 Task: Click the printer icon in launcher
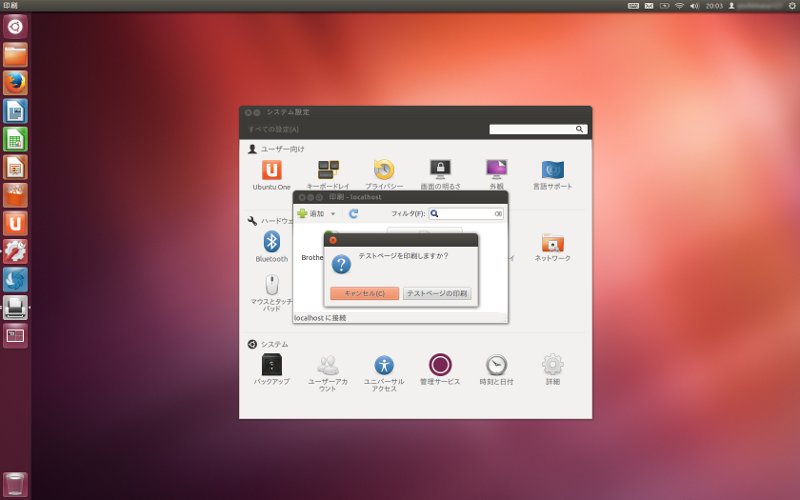tap(15, 307)
